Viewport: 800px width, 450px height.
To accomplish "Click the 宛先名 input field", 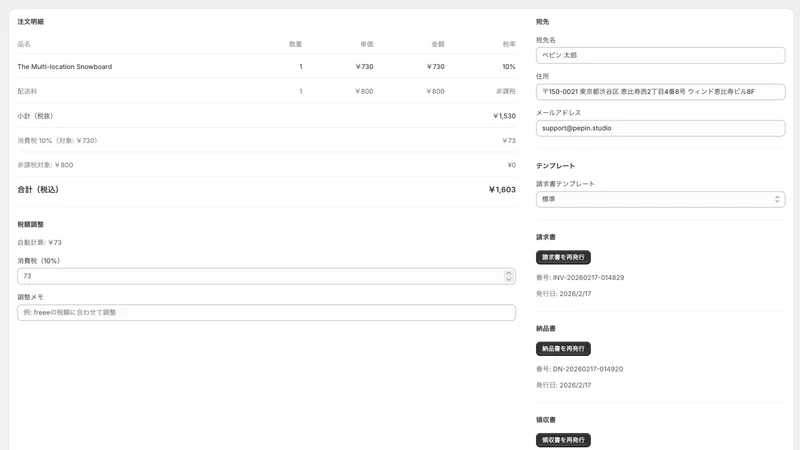I will pyautogui.click(x=660, y=55).
